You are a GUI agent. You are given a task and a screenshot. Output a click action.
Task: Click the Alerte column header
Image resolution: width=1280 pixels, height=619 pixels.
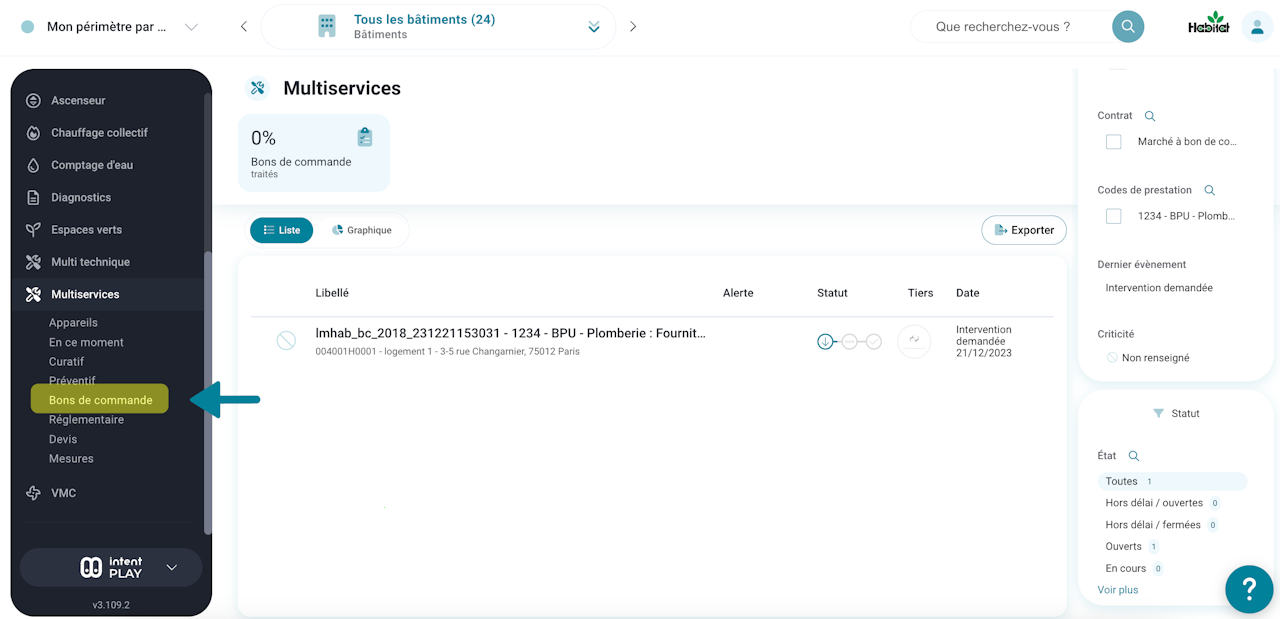[738, 293]
